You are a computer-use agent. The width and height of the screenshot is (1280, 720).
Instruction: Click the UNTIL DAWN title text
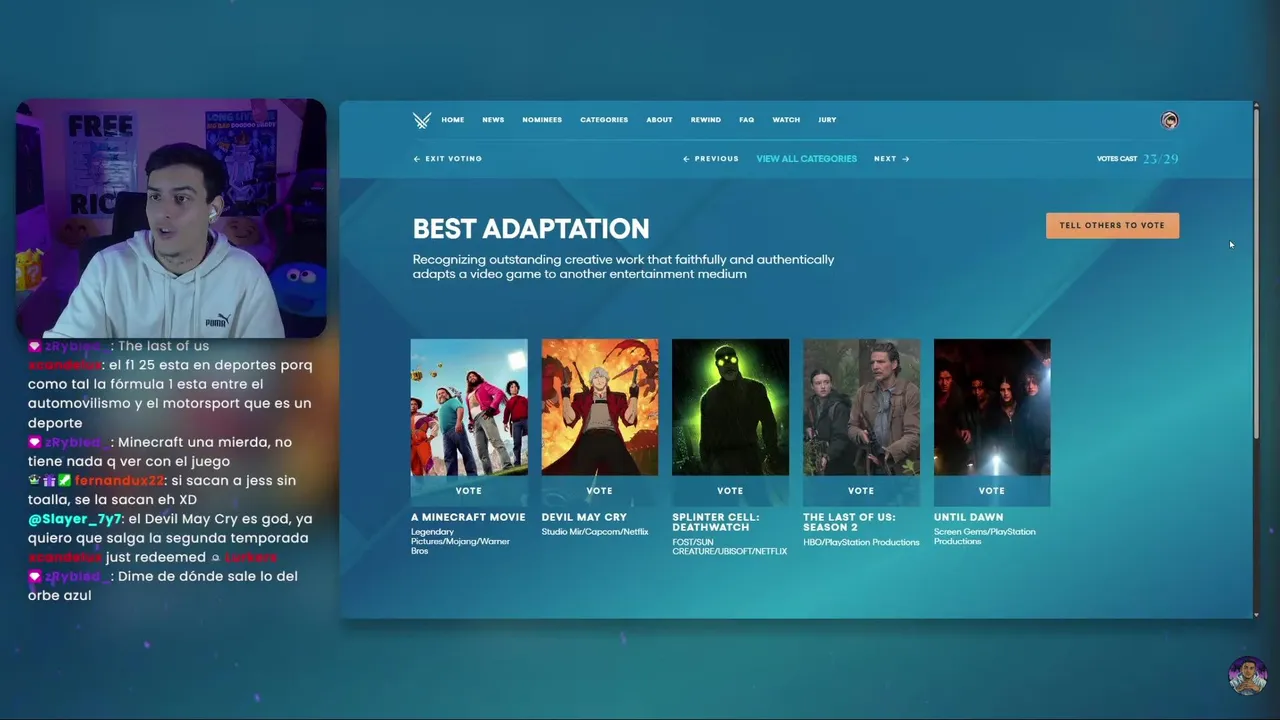[x=969, y=517]
